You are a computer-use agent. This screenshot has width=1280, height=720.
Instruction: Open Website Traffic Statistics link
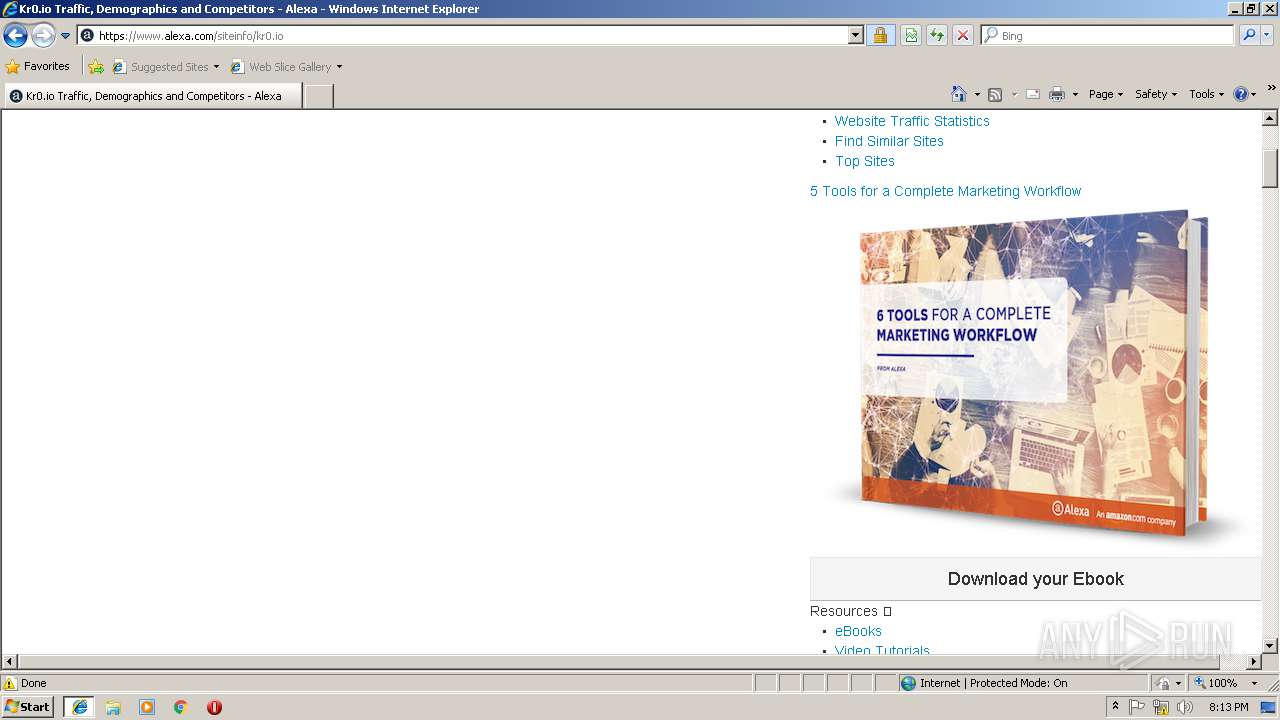[x=912, y=121]
